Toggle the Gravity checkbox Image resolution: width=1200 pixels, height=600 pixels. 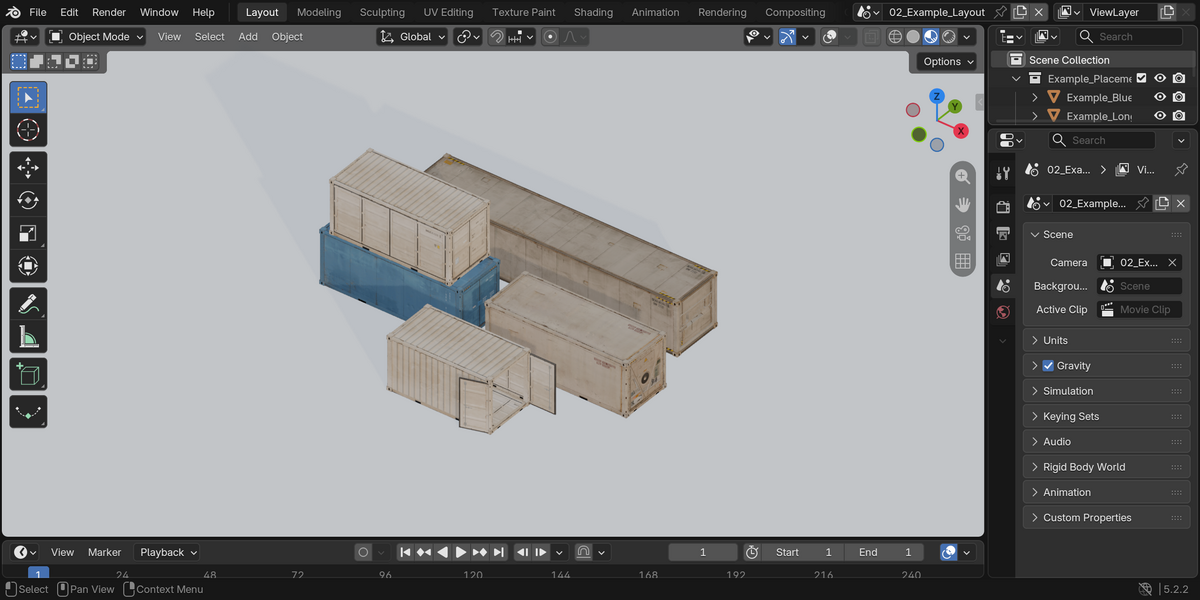pyautogui.click(x=1048, y=366)
